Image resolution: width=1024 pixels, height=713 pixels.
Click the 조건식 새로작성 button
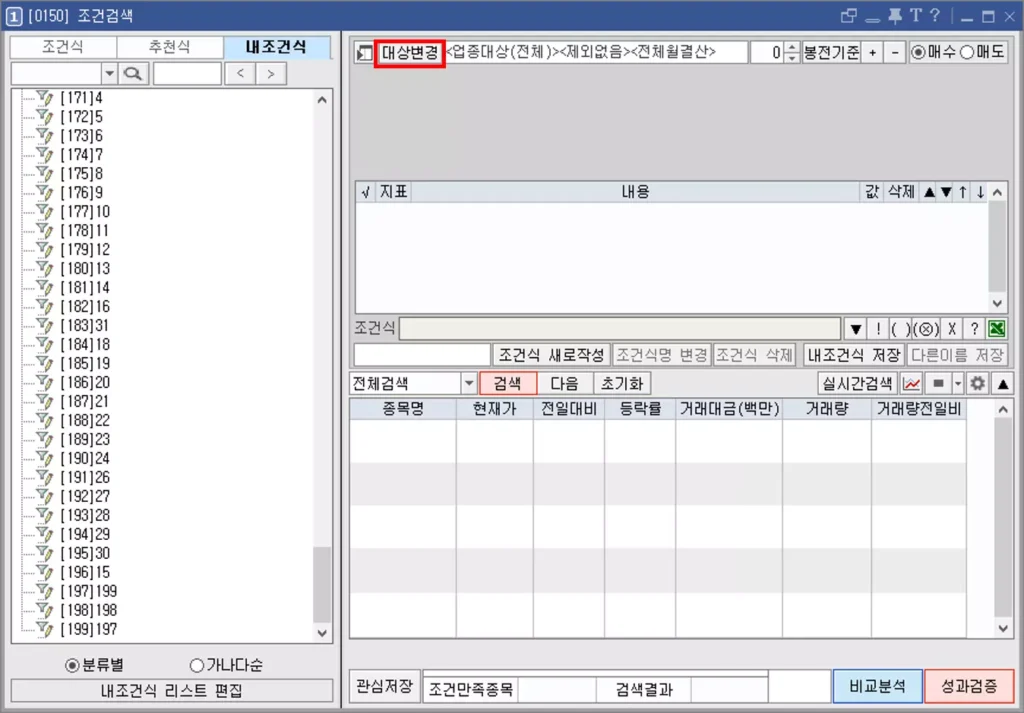pos(551,355)
